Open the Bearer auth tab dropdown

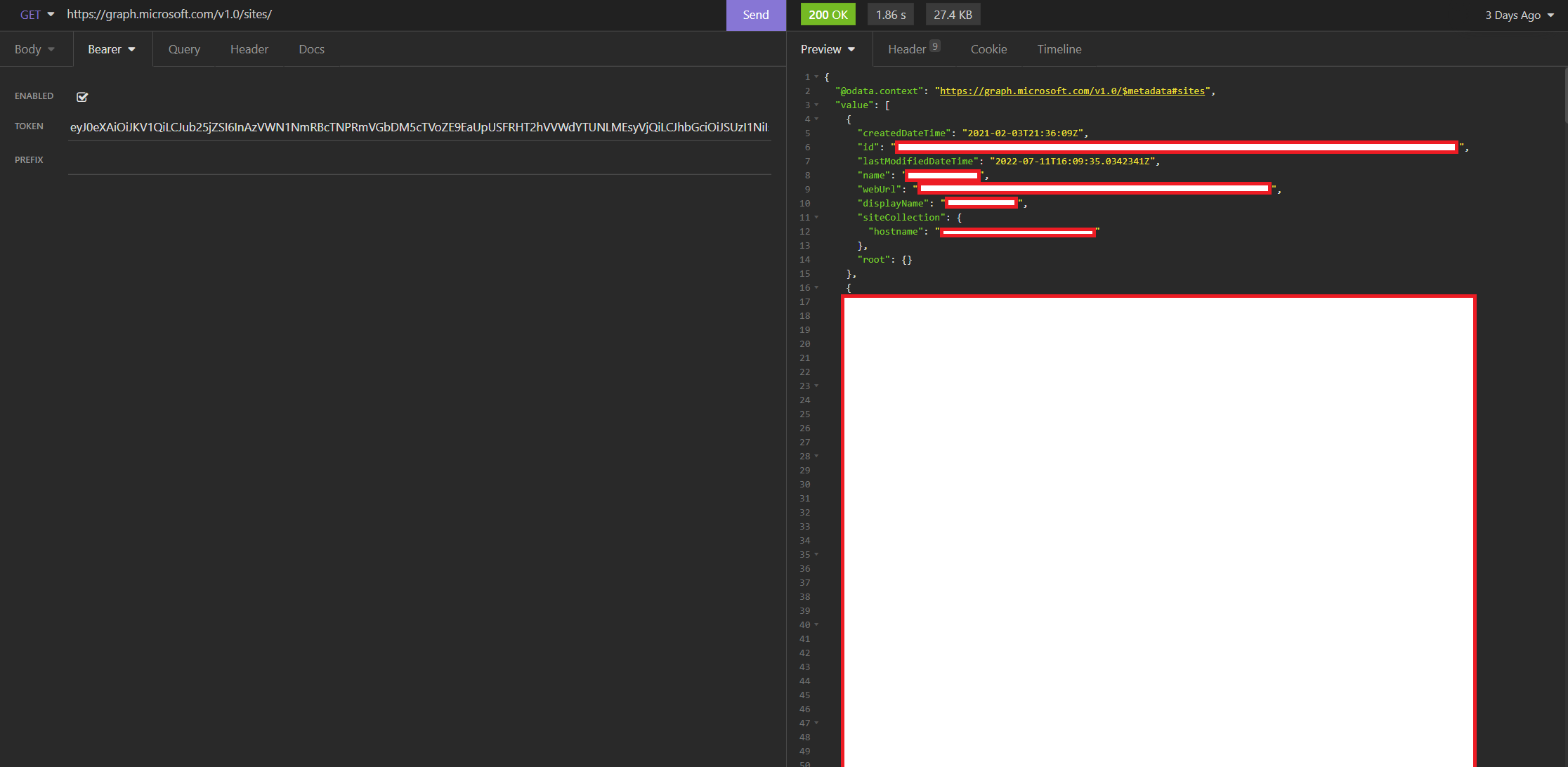(112, 49)
